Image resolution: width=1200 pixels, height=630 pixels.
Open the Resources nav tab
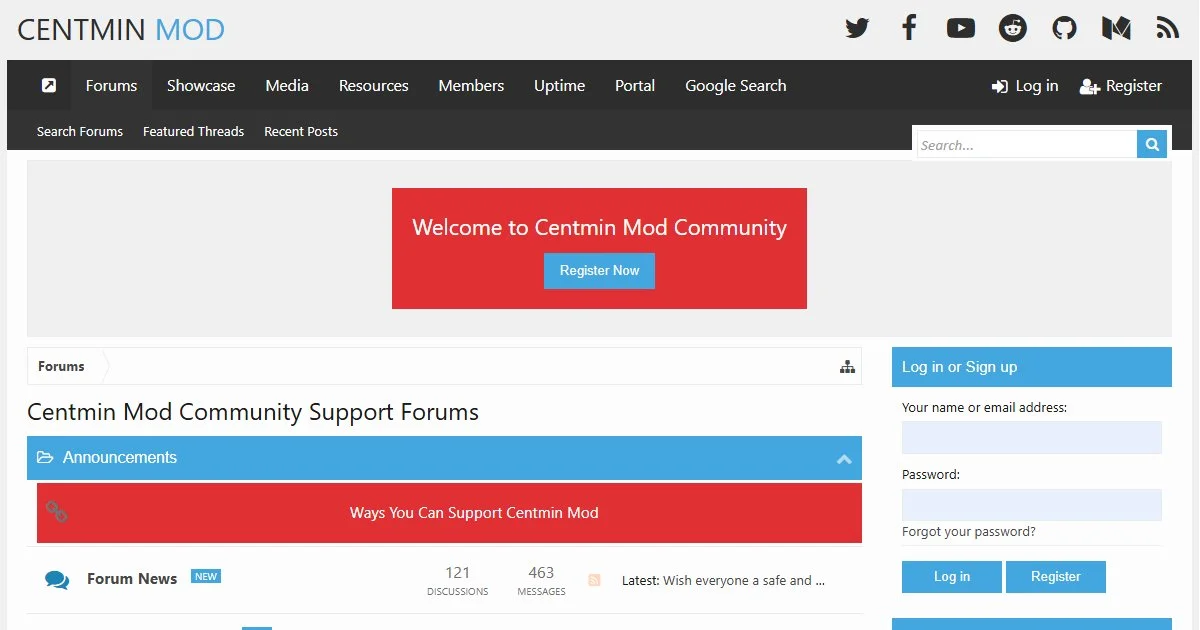pyautogui.click(x=374, y=85)
